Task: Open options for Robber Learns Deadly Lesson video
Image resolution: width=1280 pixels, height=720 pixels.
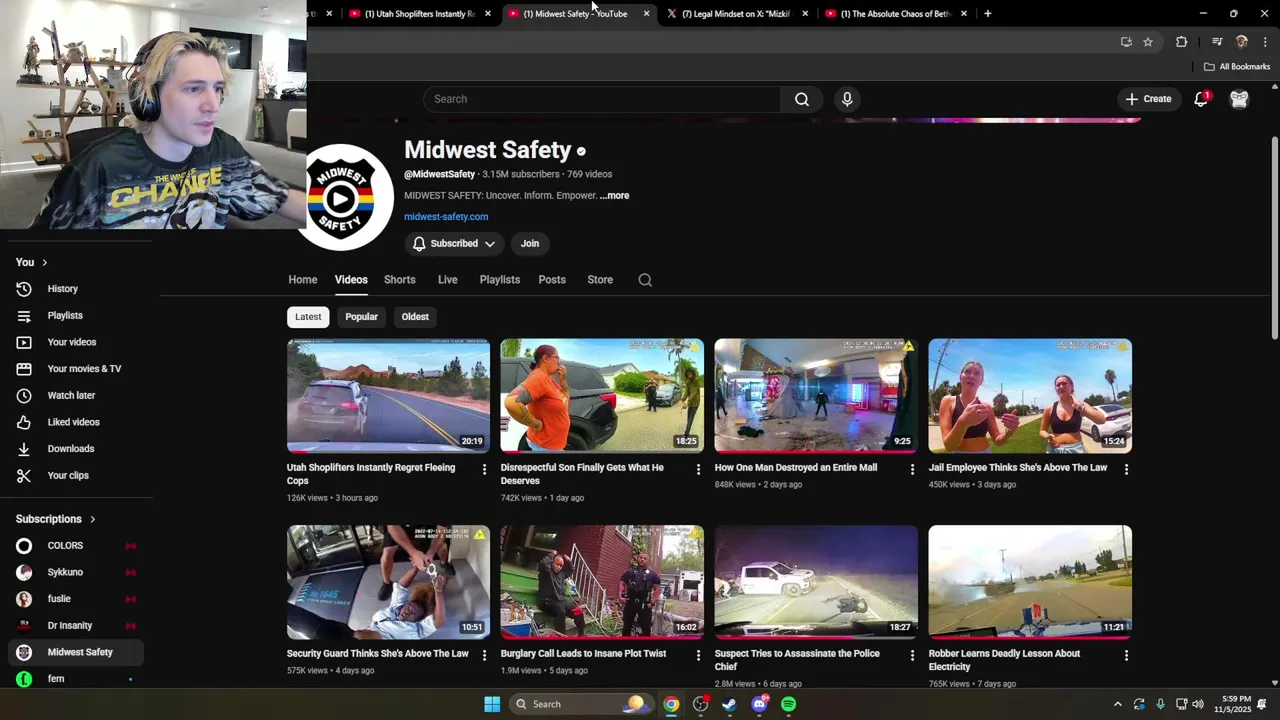Action: point(1126,655)
